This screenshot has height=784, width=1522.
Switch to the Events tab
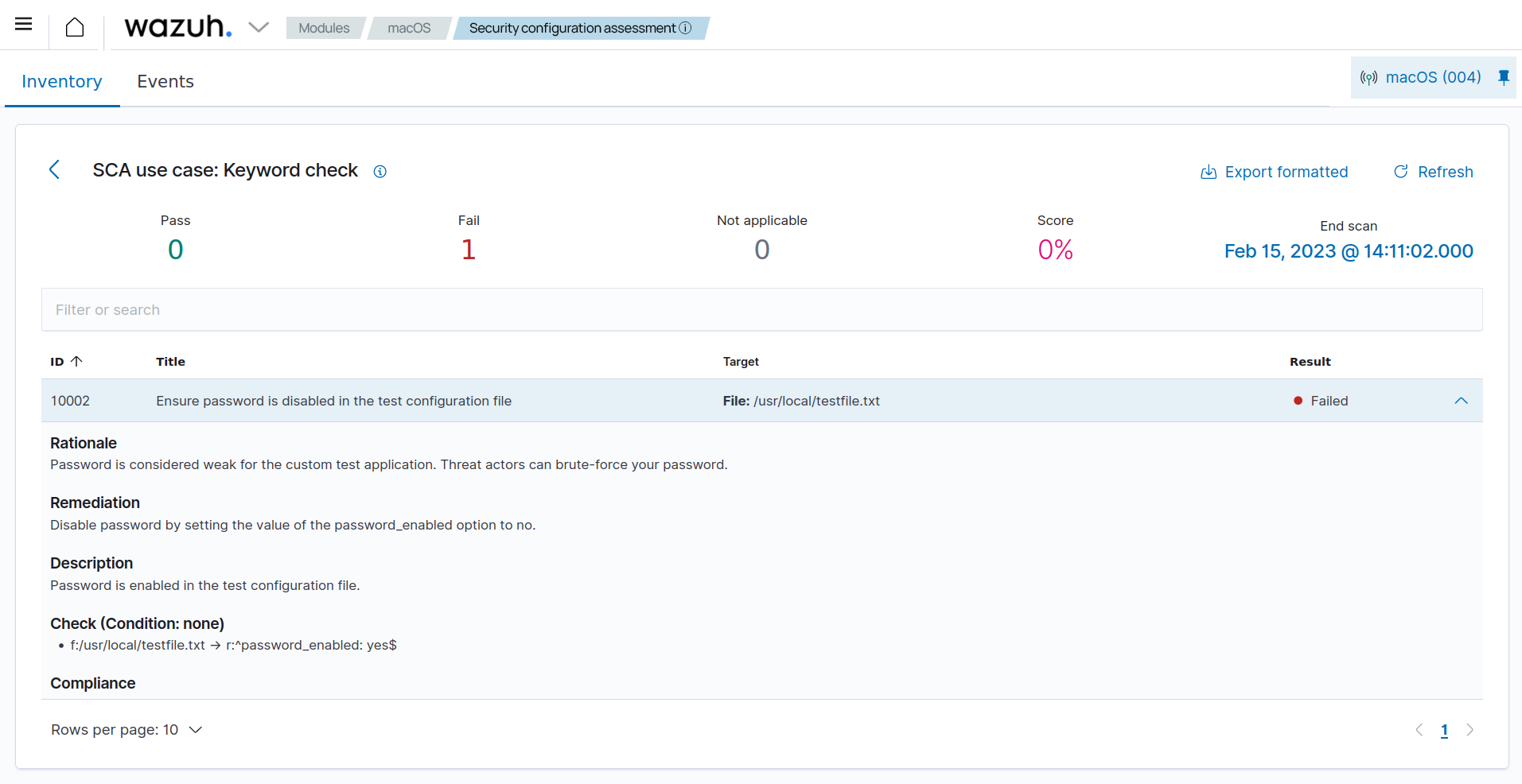(165, 81)
